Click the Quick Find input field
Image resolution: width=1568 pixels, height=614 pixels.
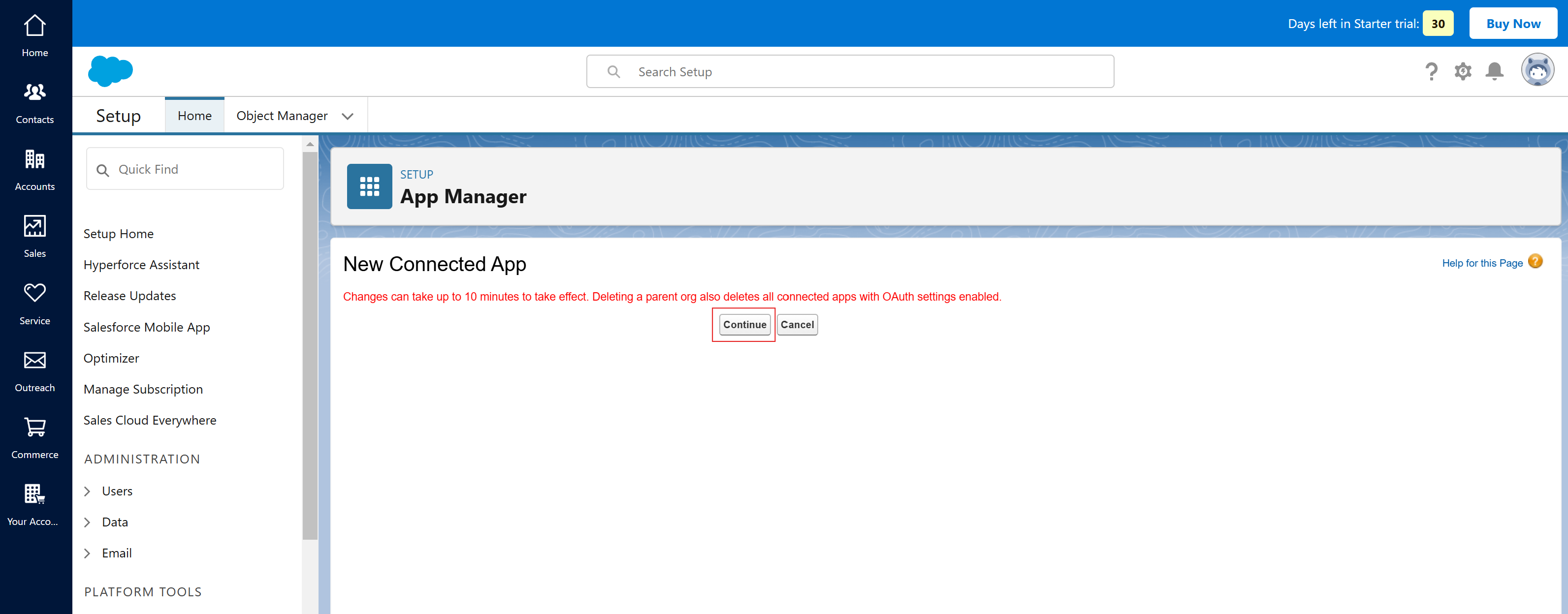pyautogui.click(x=185, y=169)
